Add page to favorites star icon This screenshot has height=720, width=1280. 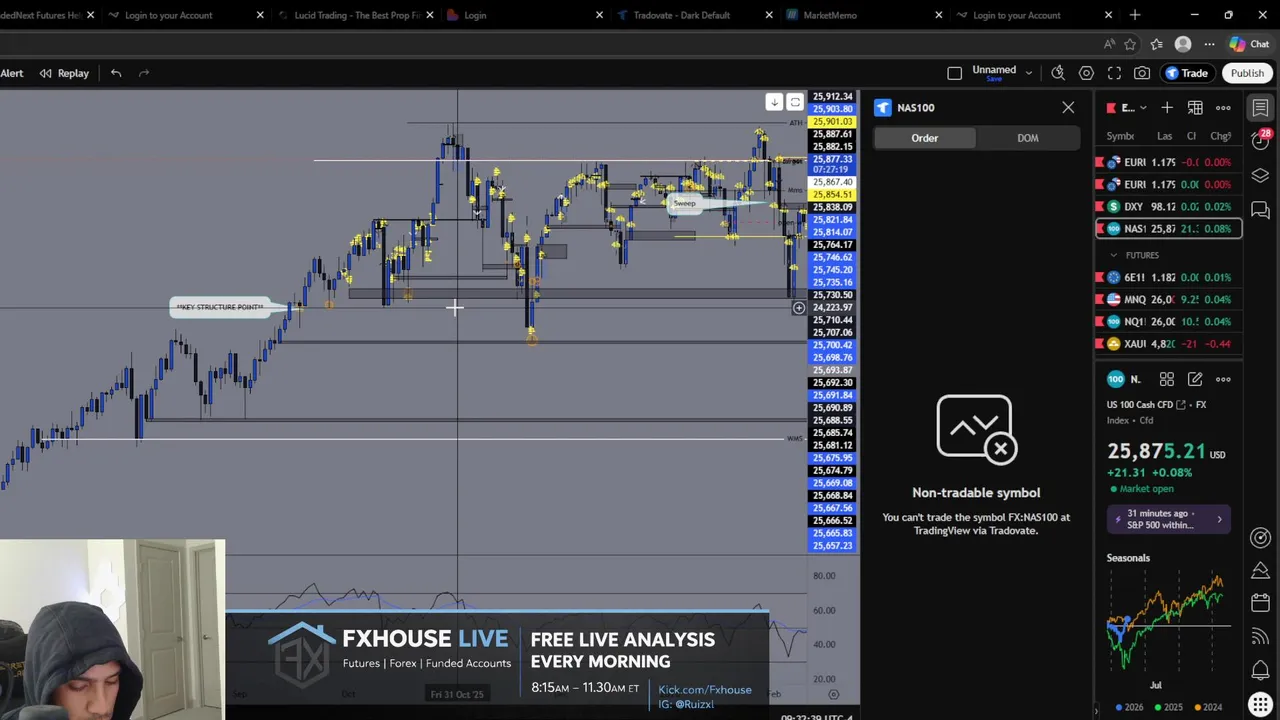click(1130, 44)
